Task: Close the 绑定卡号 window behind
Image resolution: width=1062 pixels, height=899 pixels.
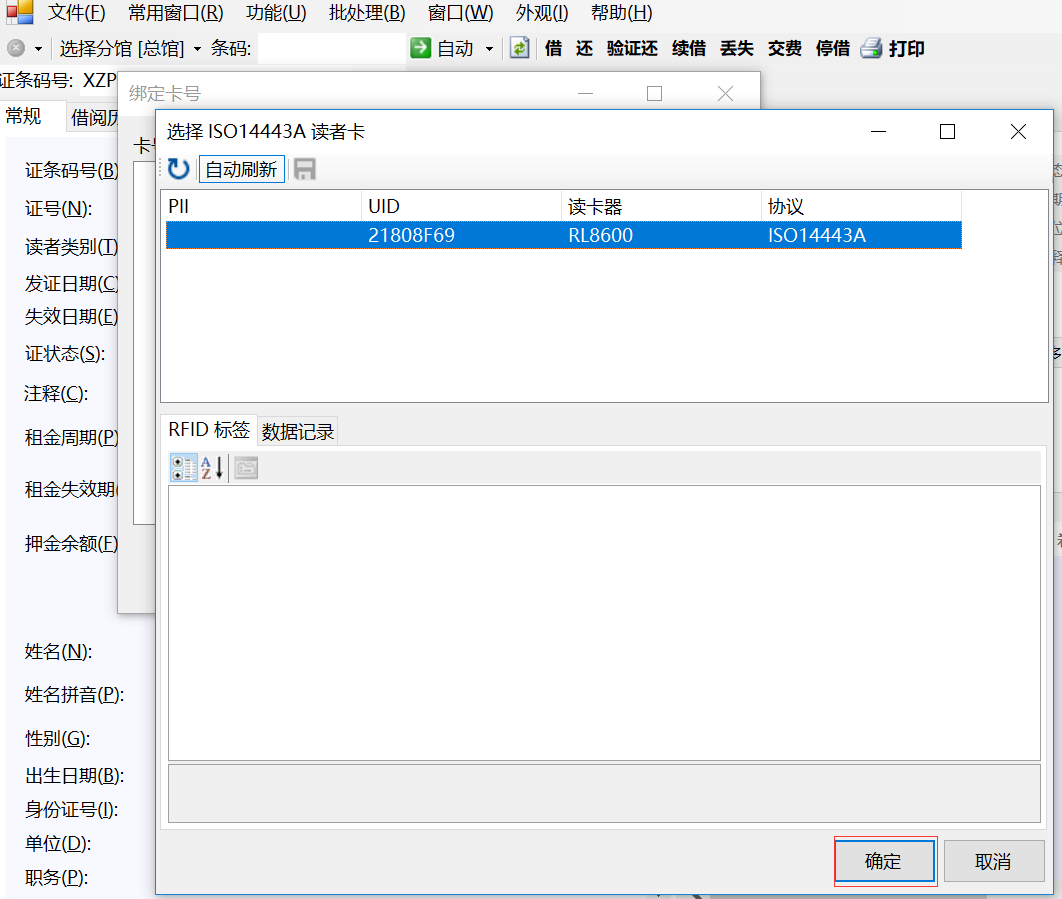Action: coord(725,93)
